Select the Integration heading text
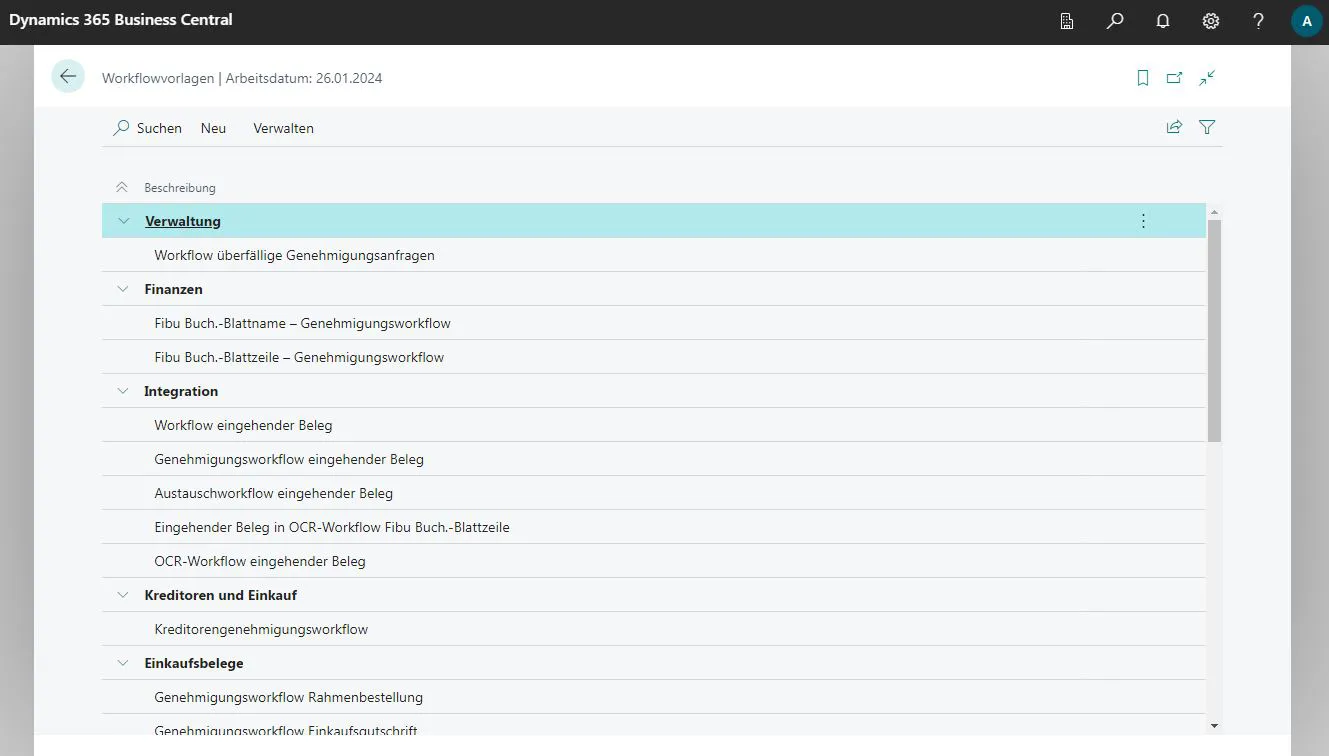 (x=181, y=391)
